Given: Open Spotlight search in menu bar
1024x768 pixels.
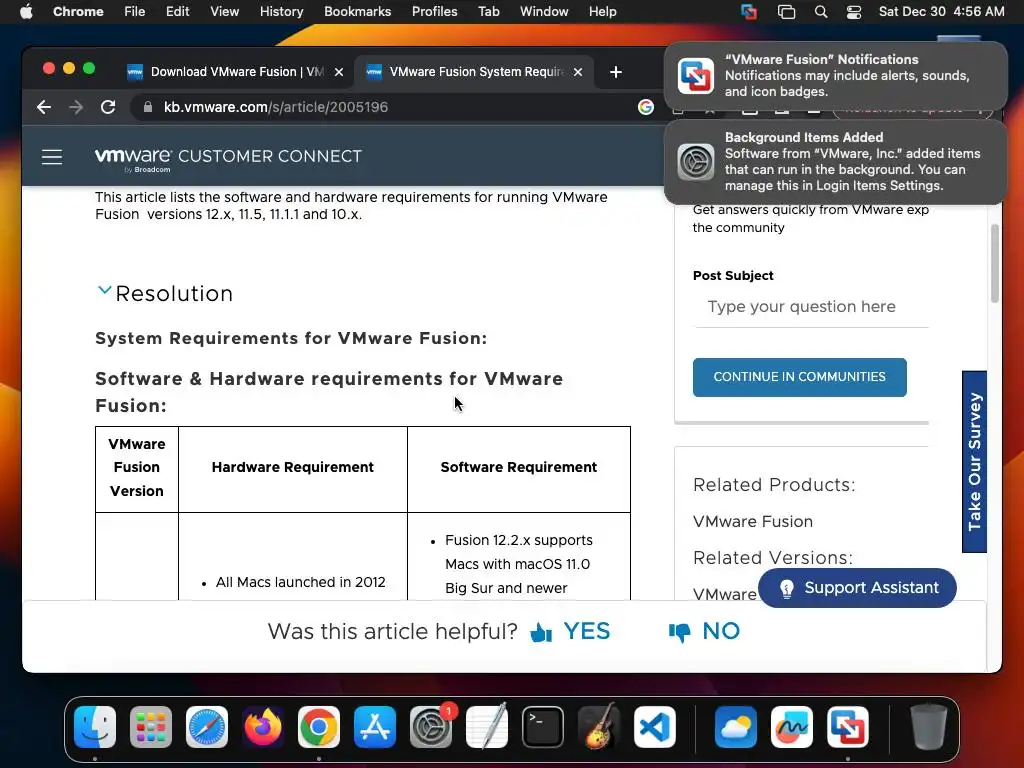Looking at the screenshot, I should coord(821,11).
